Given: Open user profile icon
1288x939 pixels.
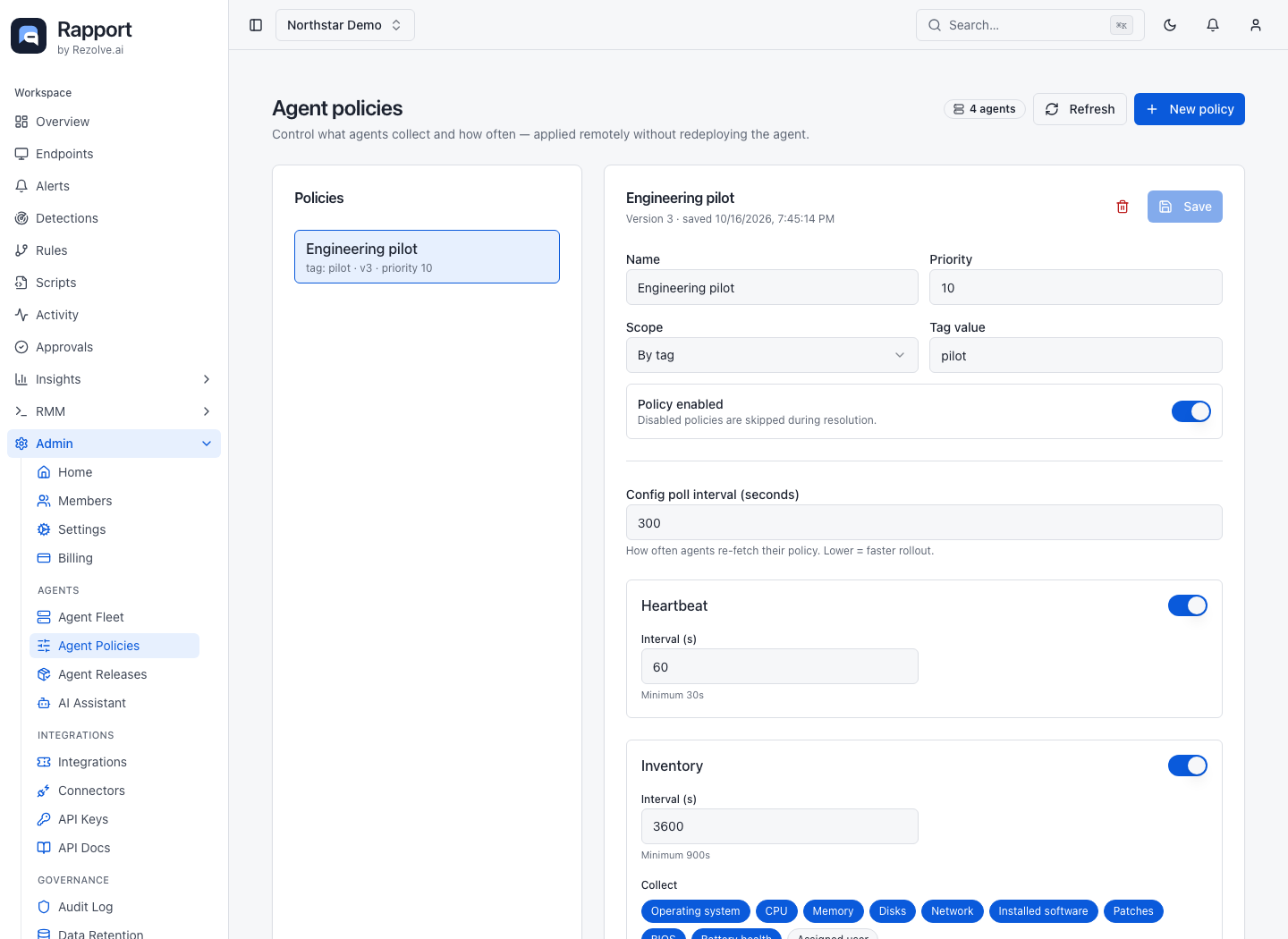Looking at the screenshot, I should [x=1256, y=25].
